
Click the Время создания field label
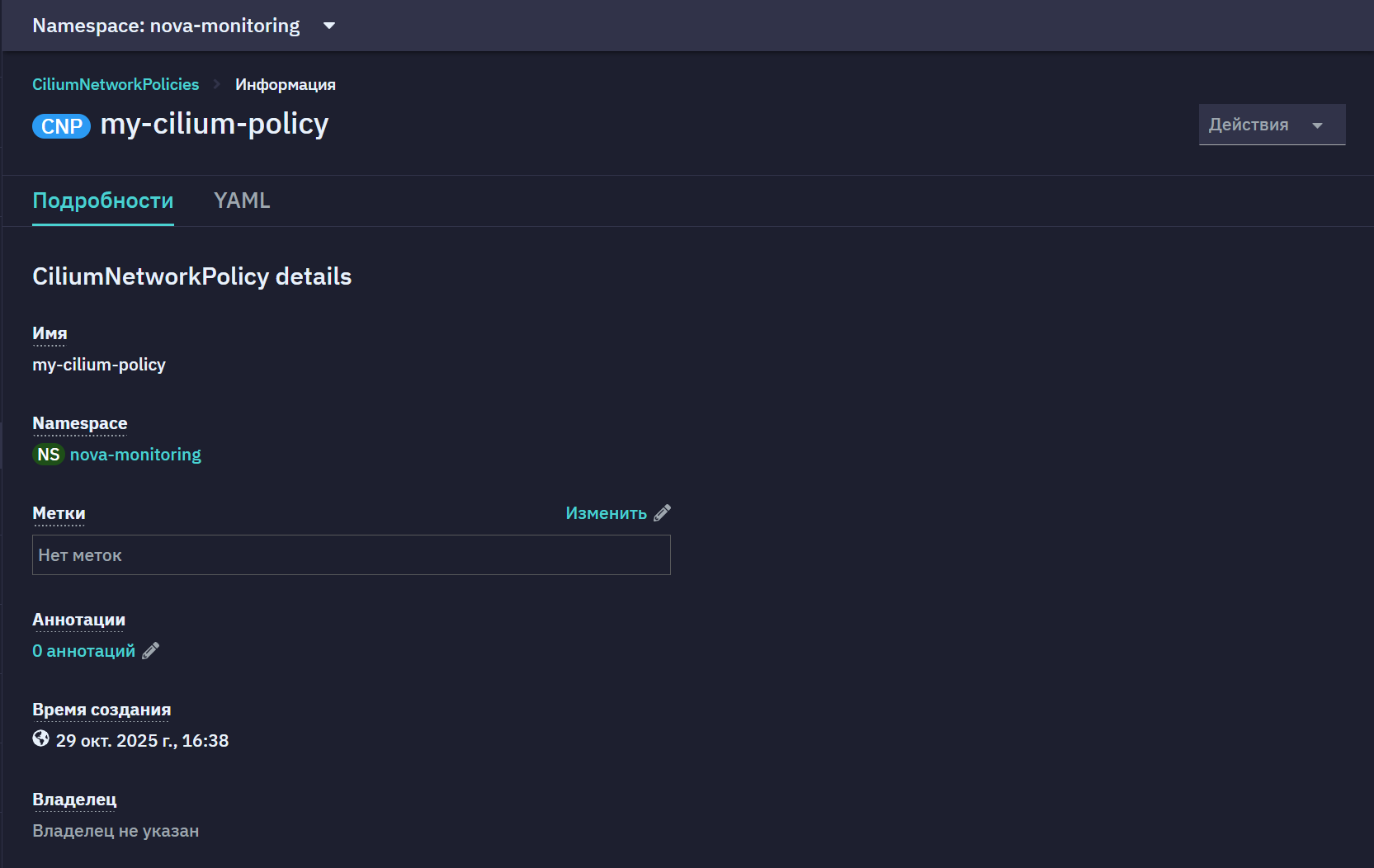[x=102, y=710]
